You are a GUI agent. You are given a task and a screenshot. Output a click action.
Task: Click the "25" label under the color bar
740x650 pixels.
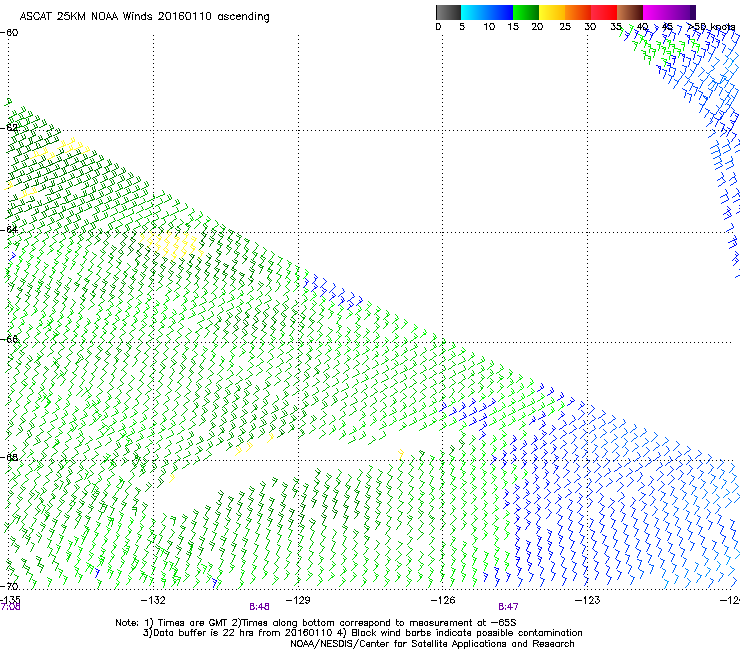(565, 27)
